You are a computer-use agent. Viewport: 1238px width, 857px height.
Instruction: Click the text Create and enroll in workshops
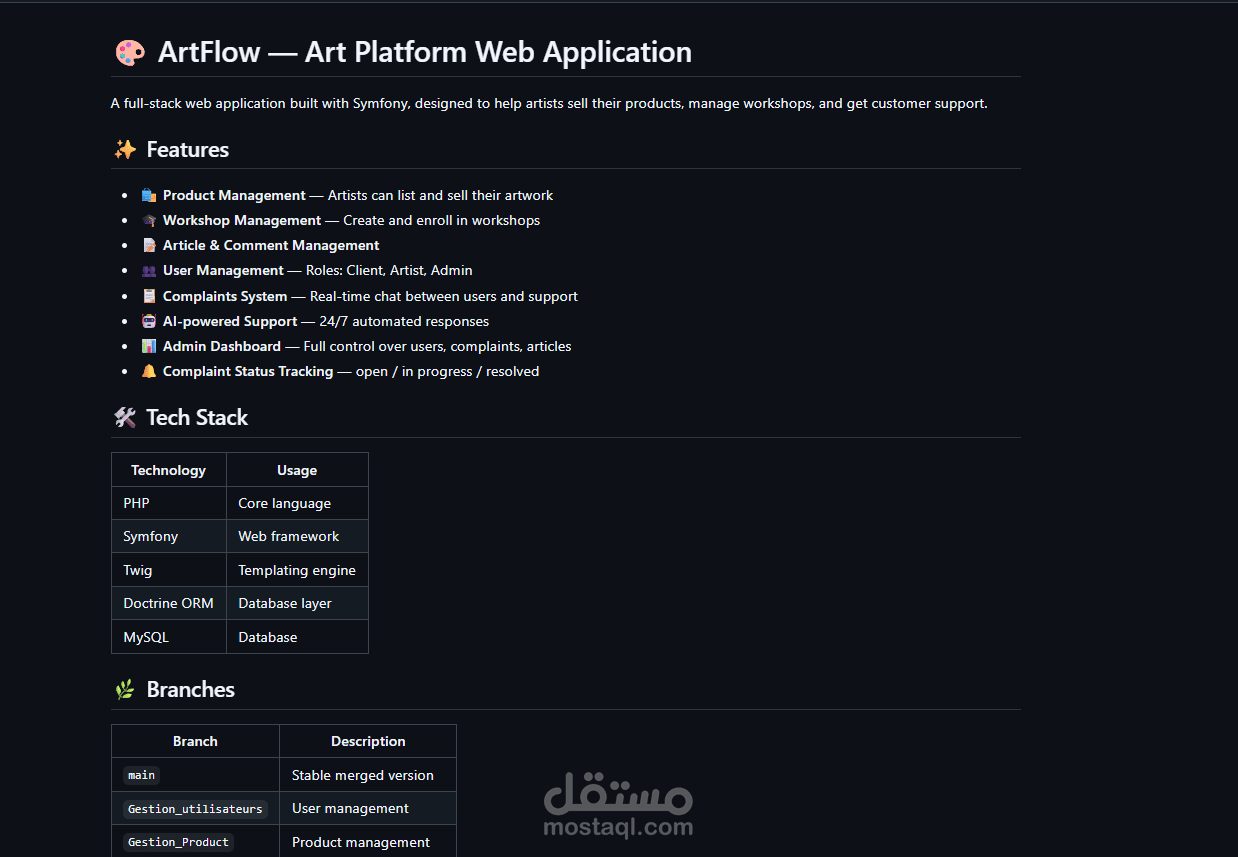click(441, 220)
